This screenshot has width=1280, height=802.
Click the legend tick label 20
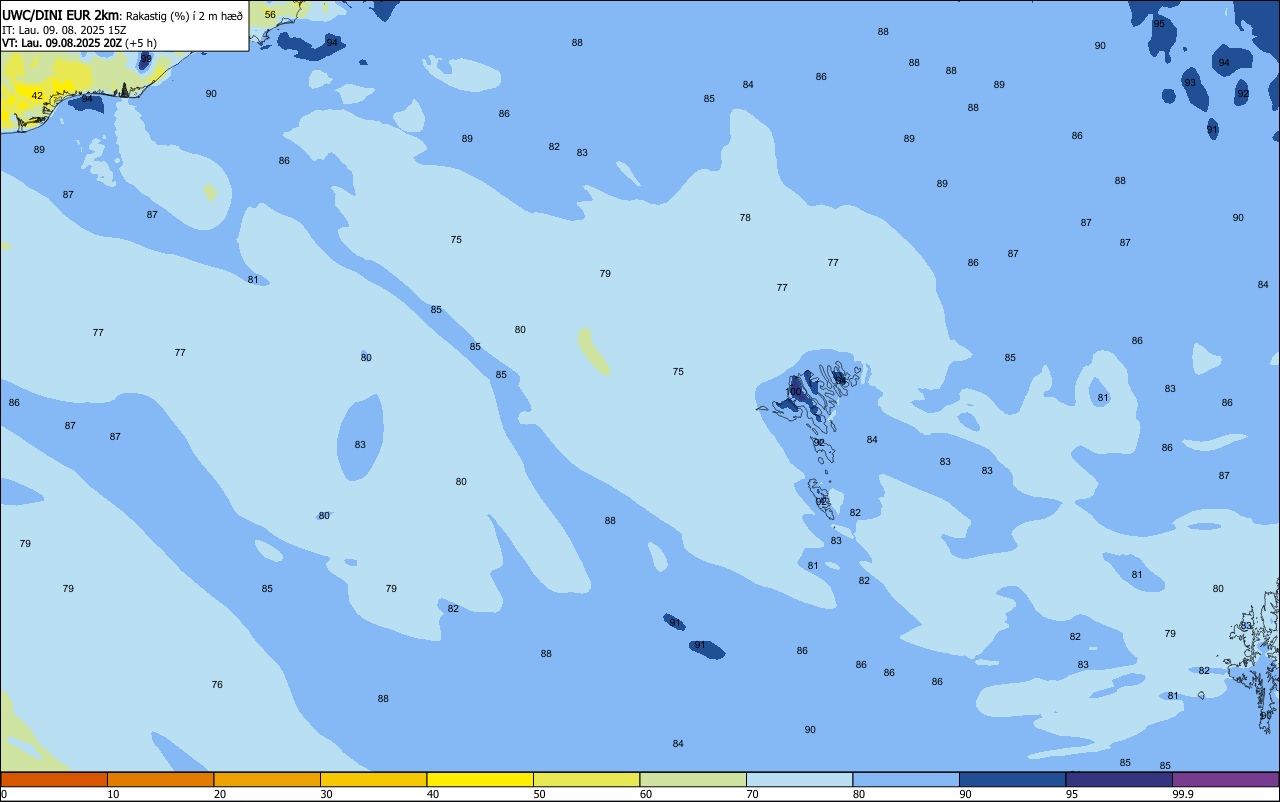tap(219, 794)
